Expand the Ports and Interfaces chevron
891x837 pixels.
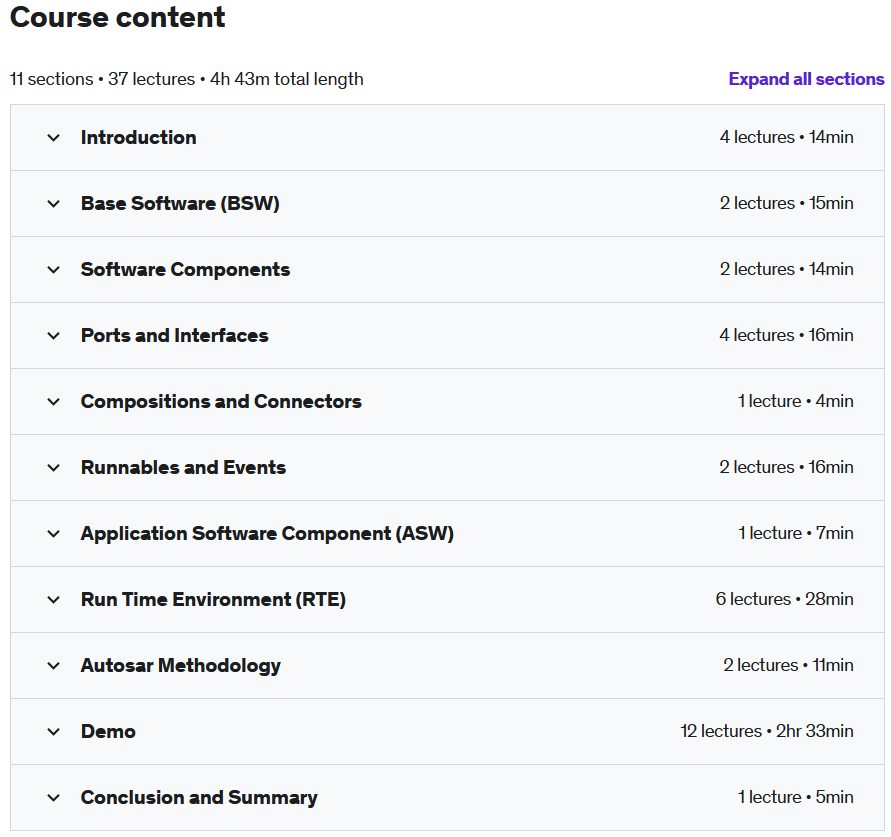pyautogui.click(x=53, y=335)
